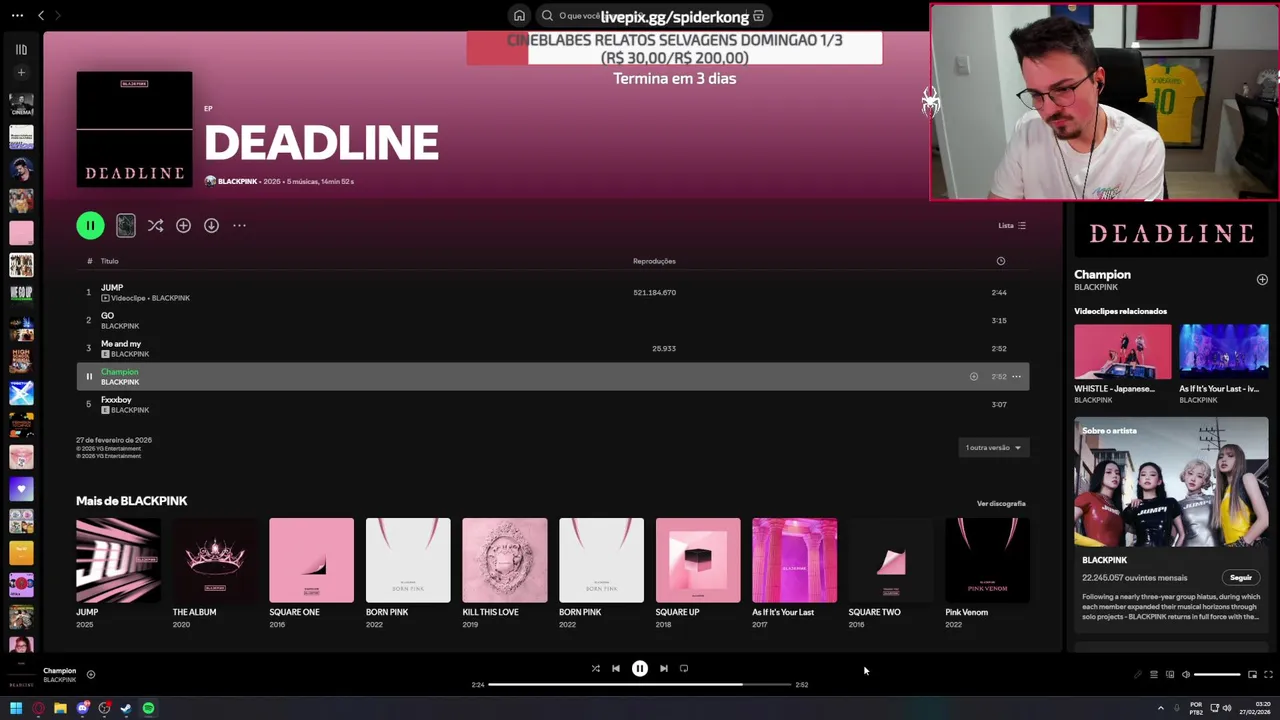The image size is (1280, 720).
Task: Play the track Fxxxboy
Action: 553,404
